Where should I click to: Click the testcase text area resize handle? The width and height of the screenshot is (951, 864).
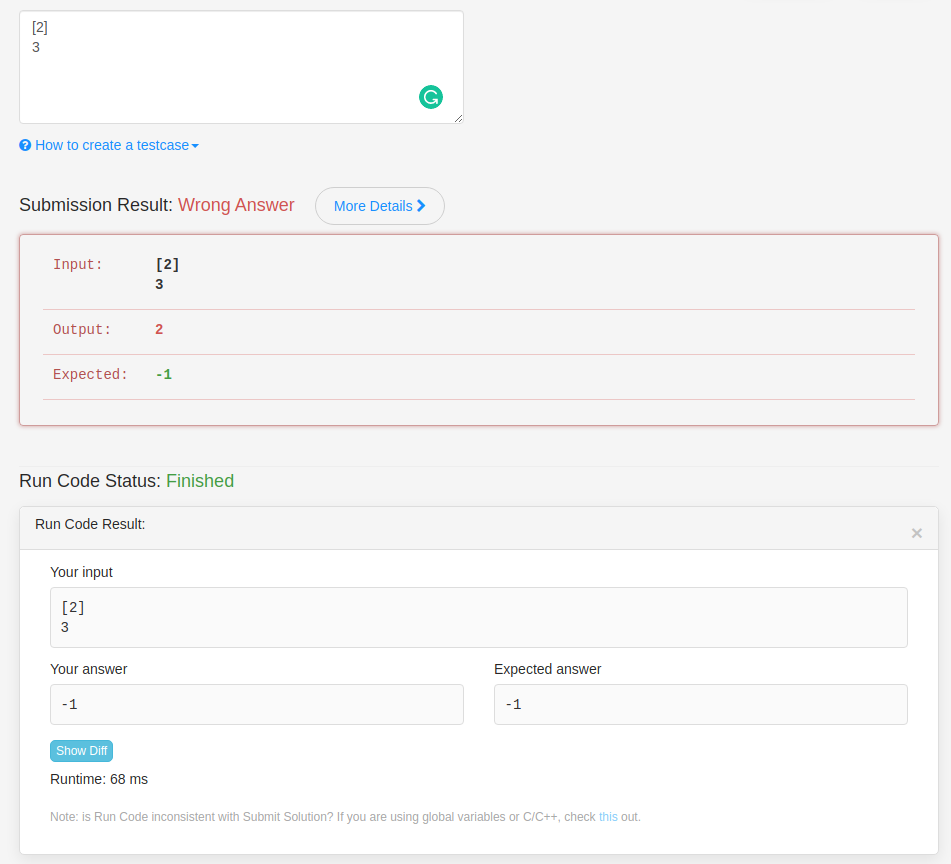click(x=459, y=119)
